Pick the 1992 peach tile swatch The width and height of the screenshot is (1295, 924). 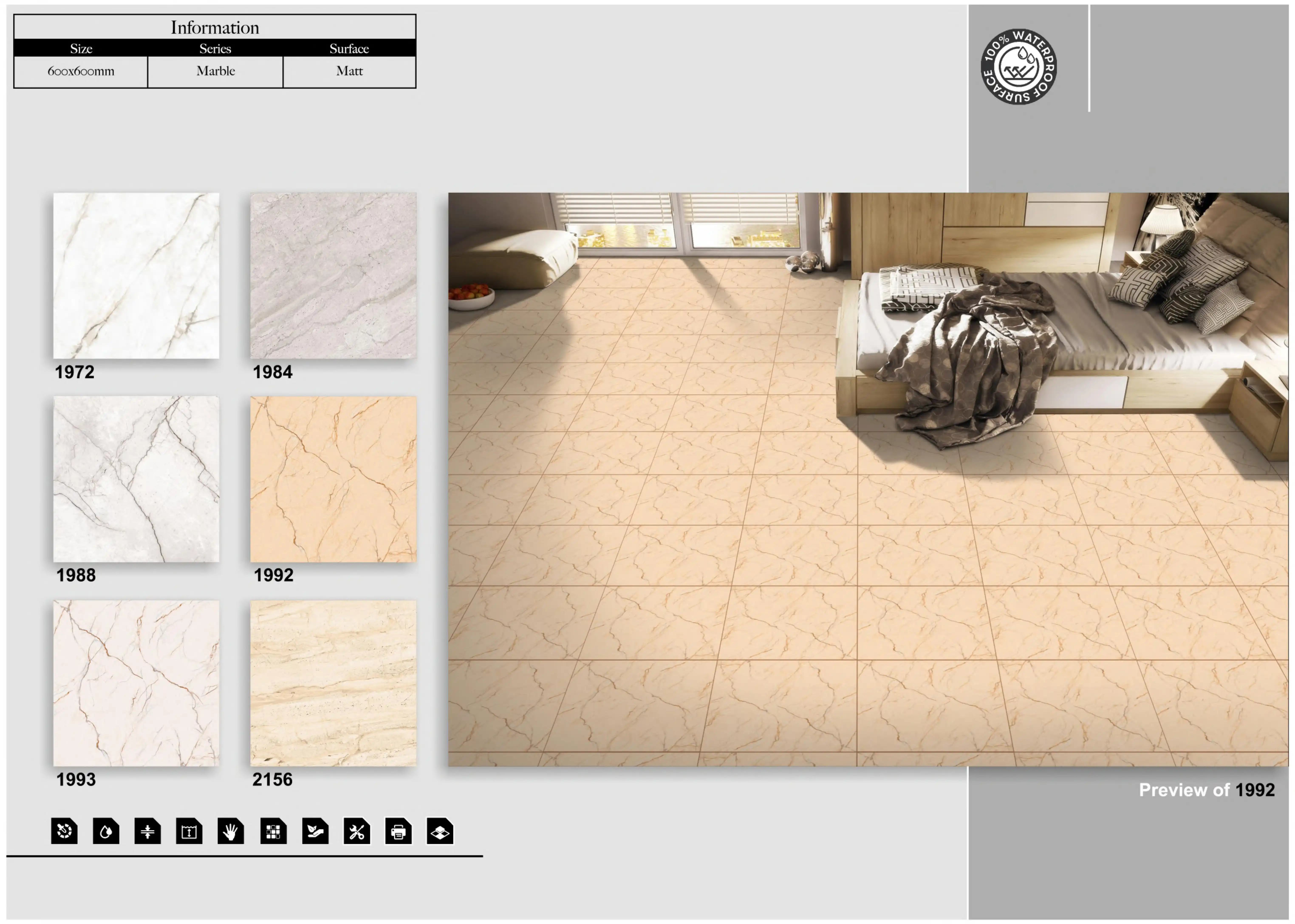coord(334,479)
